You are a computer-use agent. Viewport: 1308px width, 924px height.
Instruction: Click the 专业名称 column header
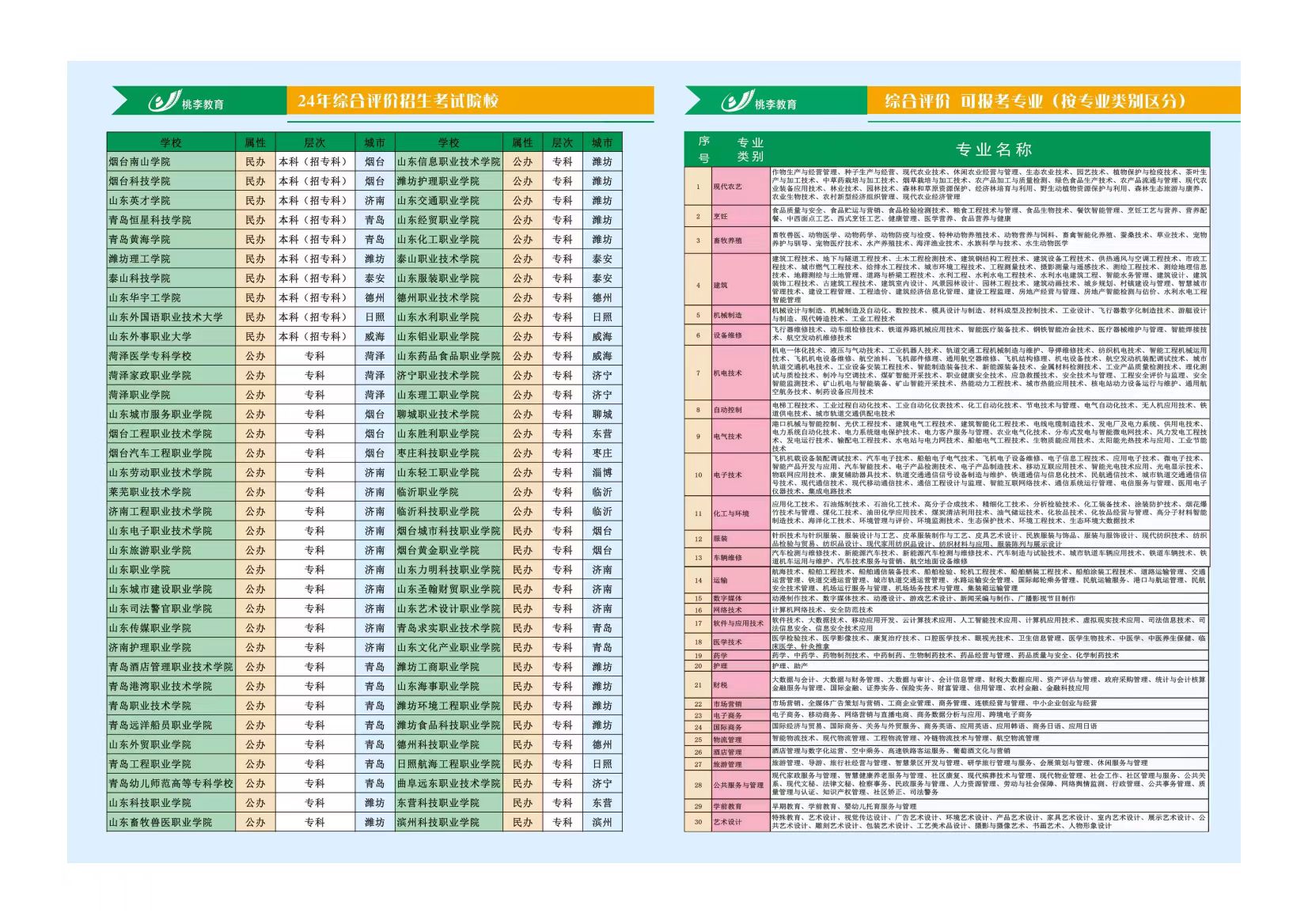click(x=993, y=150)
